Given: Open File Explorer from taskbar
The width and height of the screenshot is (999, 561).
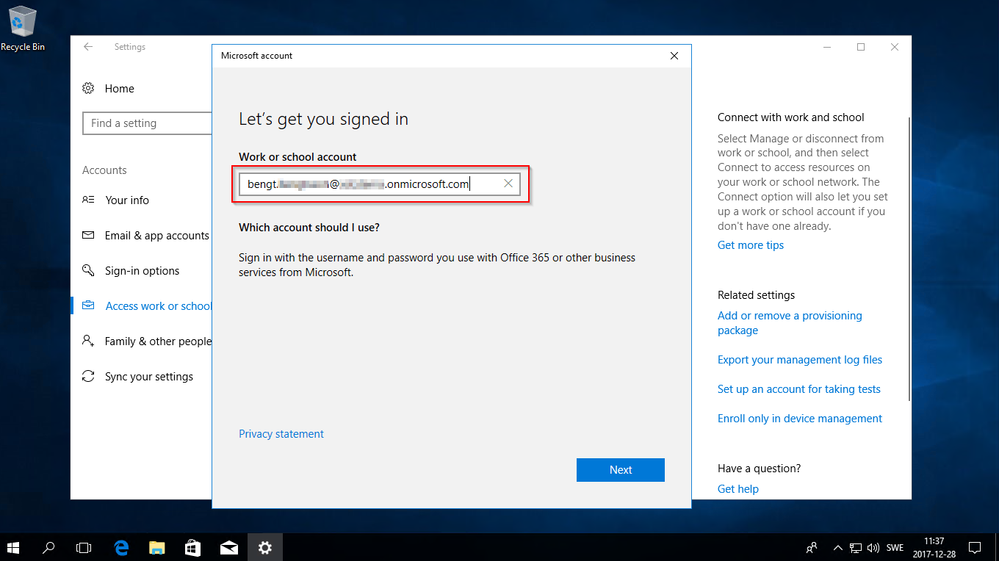Looking at the screenshot, I should click(x=157, y=548).
